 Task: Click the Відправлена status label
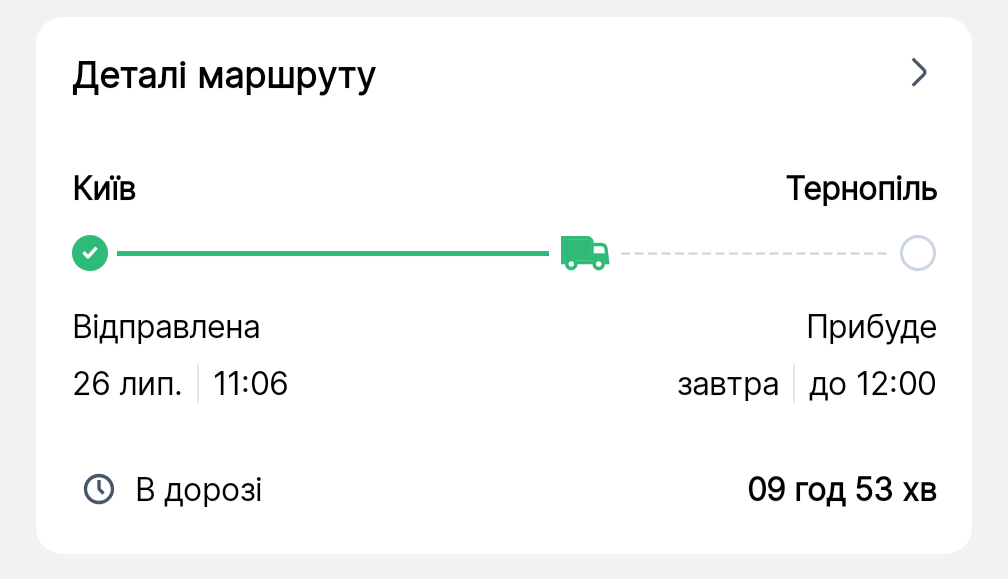166,327
